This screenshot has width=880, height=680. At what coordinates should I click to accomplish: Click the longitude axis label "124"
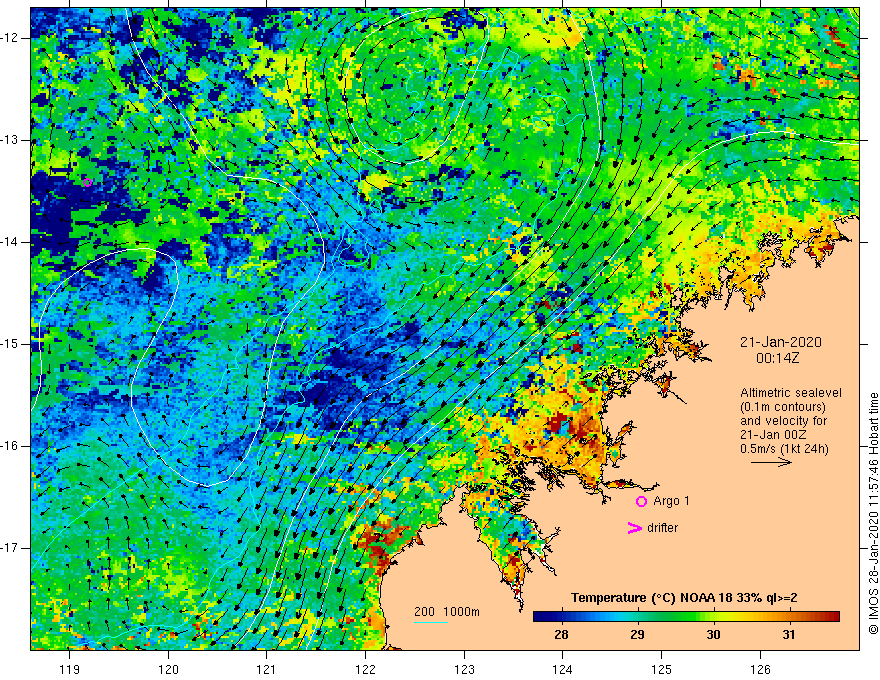563,669
